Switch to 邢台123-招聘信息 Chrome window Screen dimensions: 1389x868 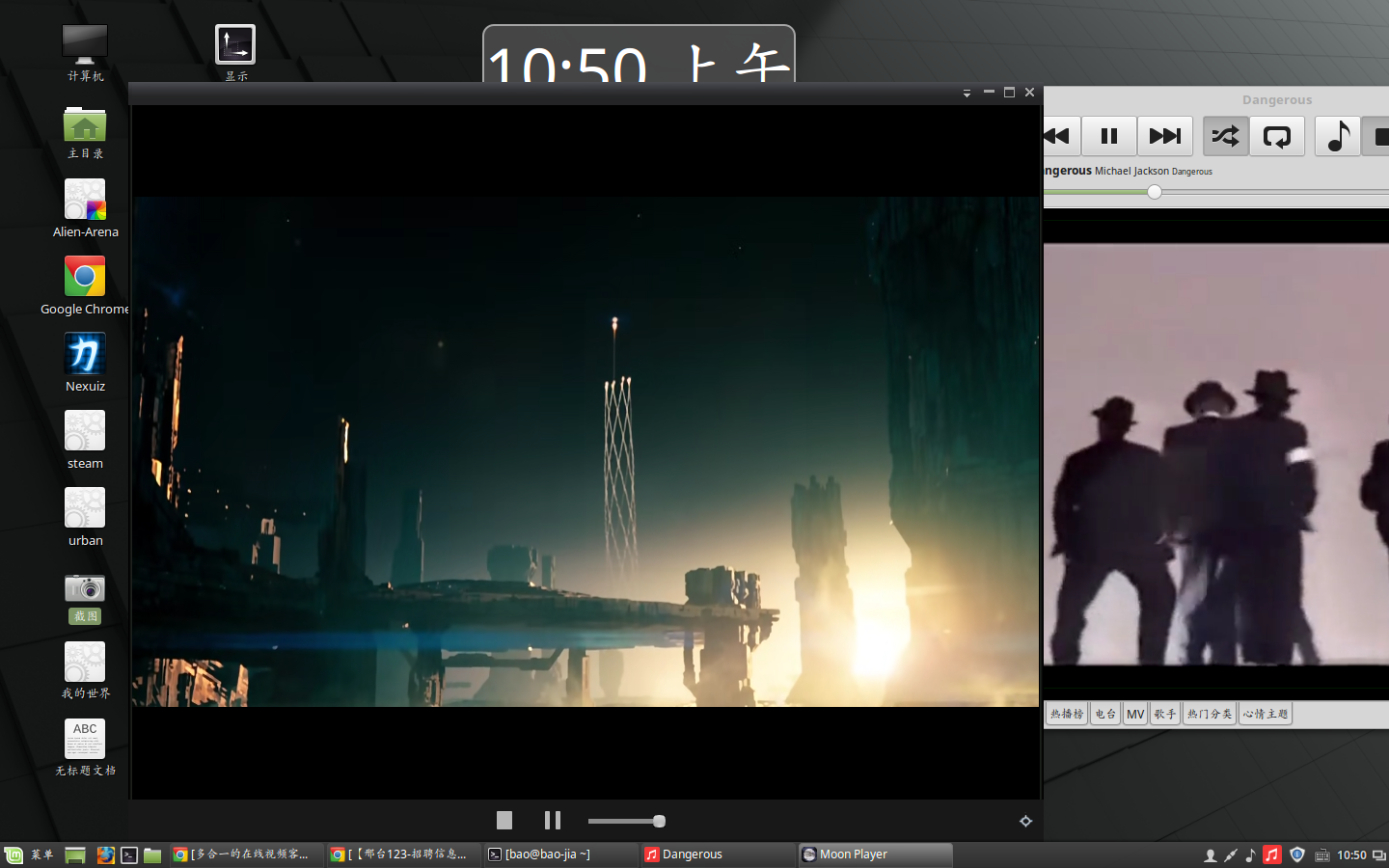coord(402,854)
